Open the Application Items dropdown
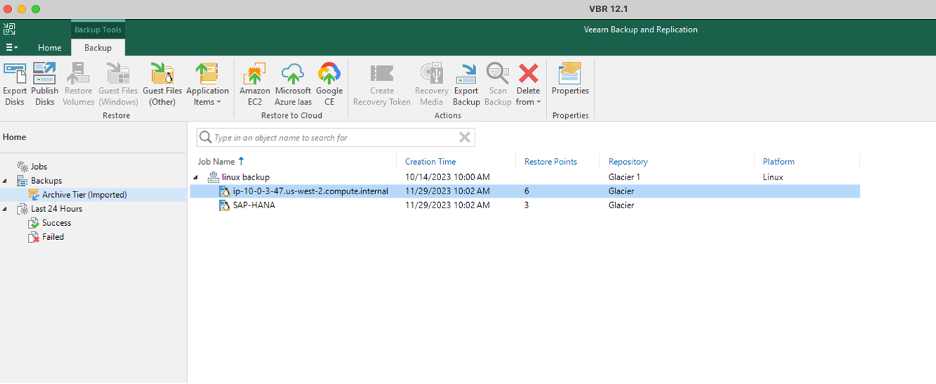936x384 pixels. click(208, 84)
